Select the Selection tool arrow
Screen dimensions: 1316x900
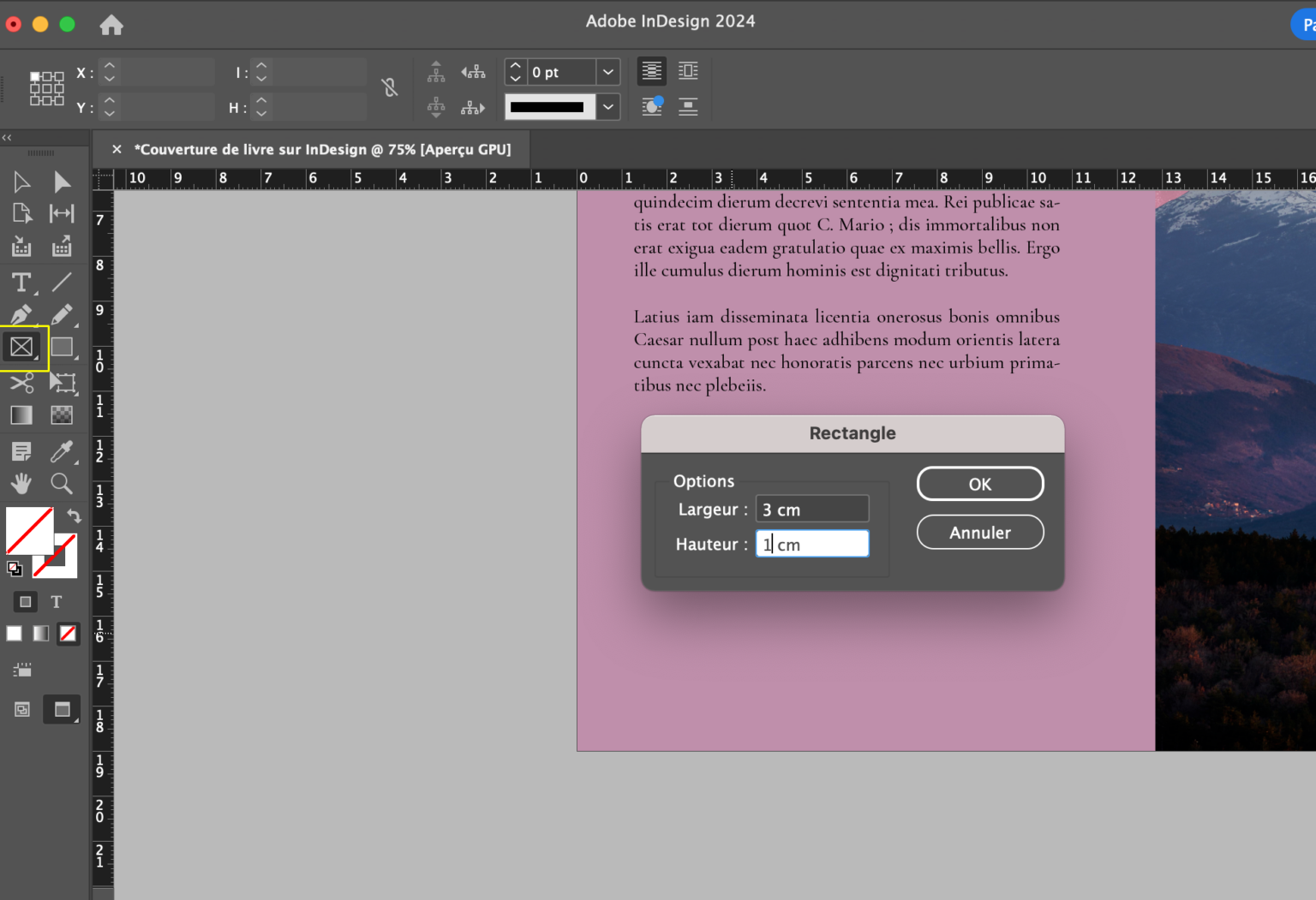[21, 182]
